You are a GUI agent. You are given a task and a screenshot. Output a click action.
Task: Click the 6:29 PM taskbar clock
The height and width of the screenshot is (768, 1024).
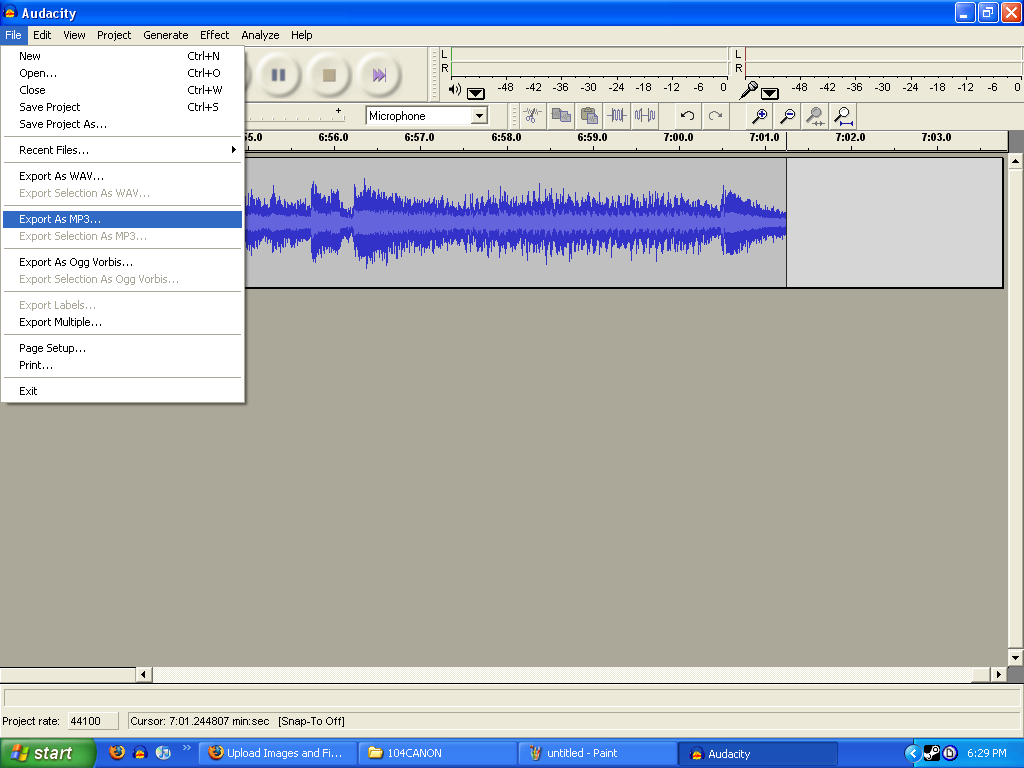tap(987, 753)
